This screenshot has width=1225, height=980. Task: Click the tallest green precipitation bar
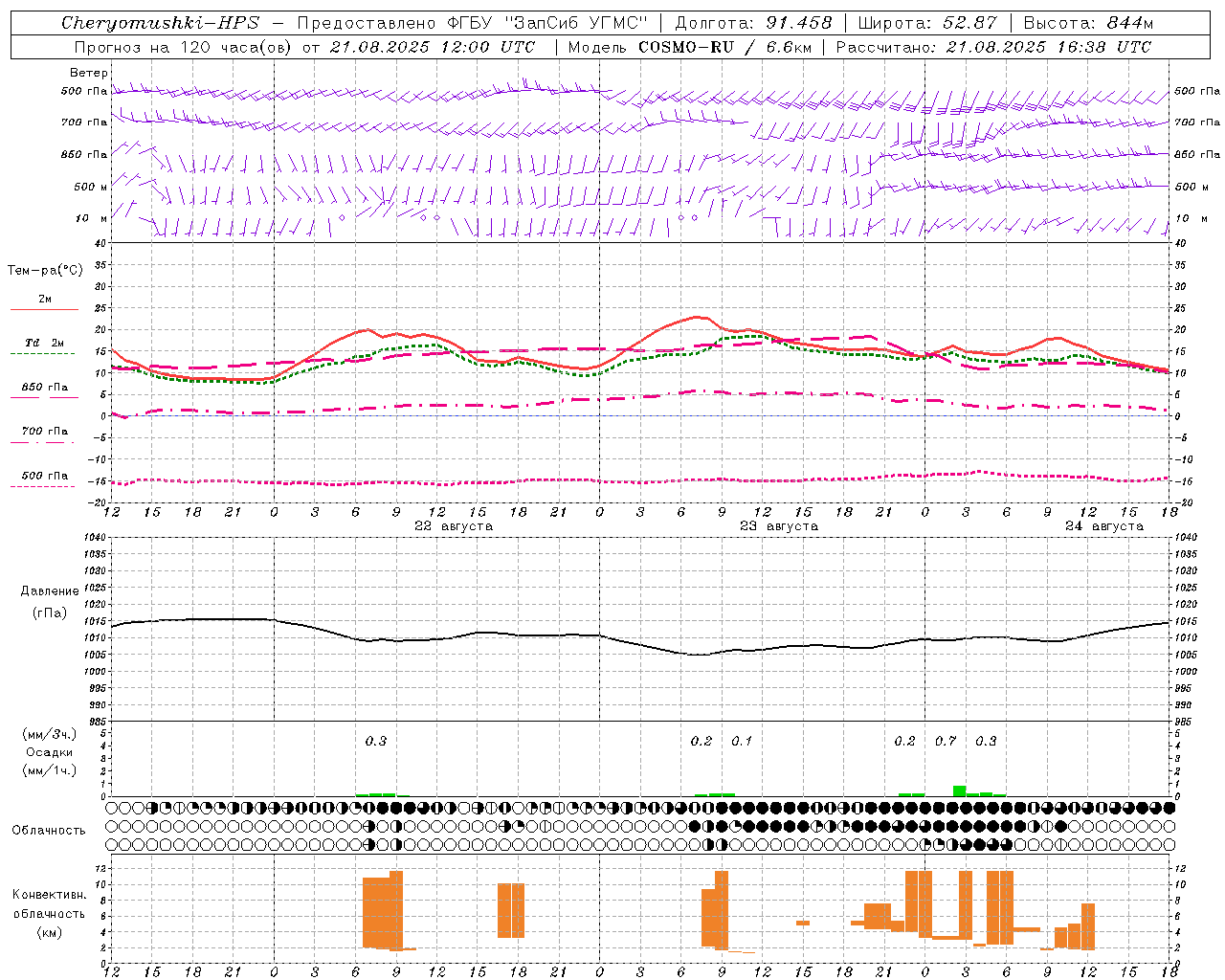coord(959,791)
